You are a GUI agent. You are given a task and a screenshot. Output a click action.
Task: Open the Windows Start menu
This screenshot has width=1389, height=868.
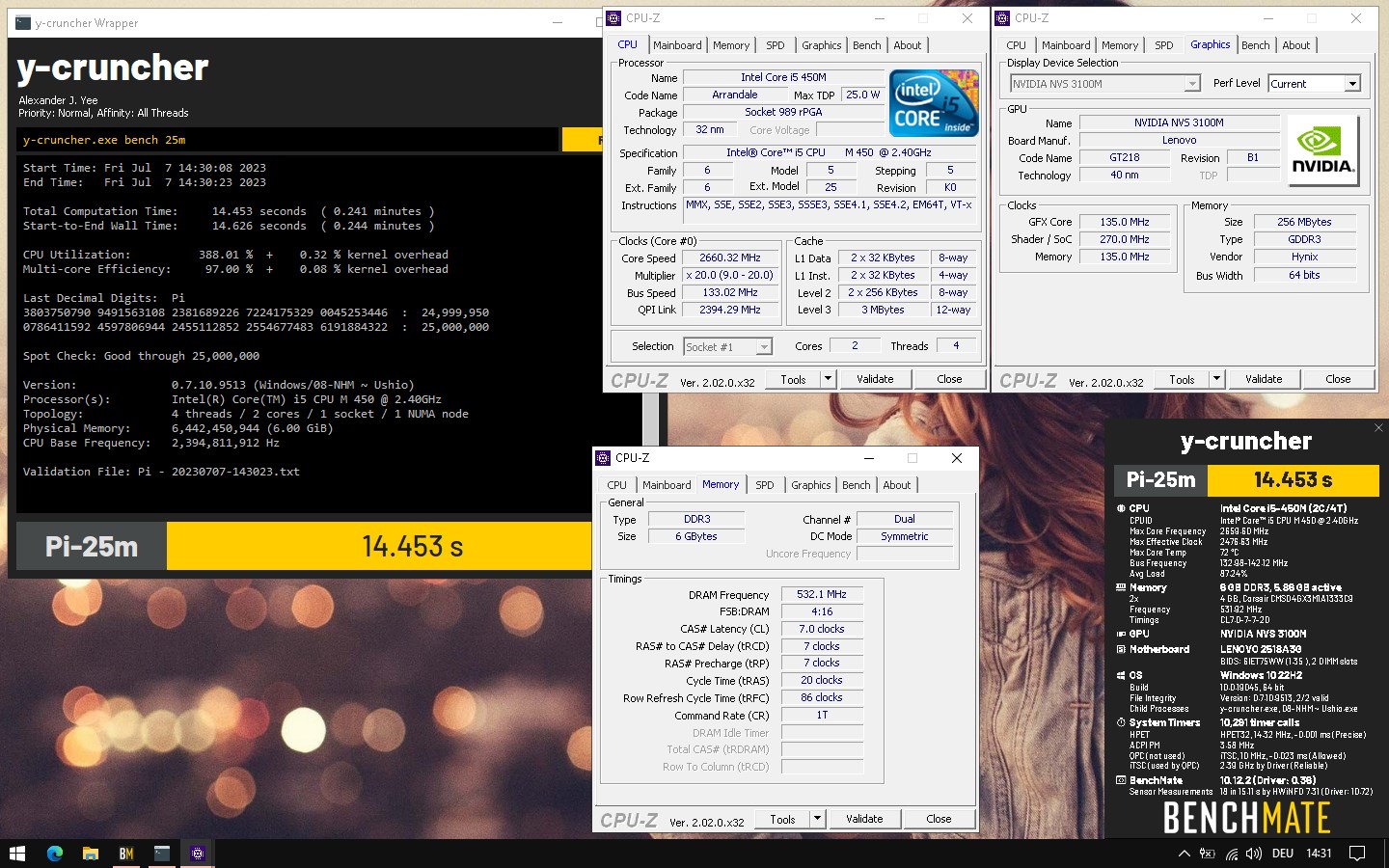16,854
